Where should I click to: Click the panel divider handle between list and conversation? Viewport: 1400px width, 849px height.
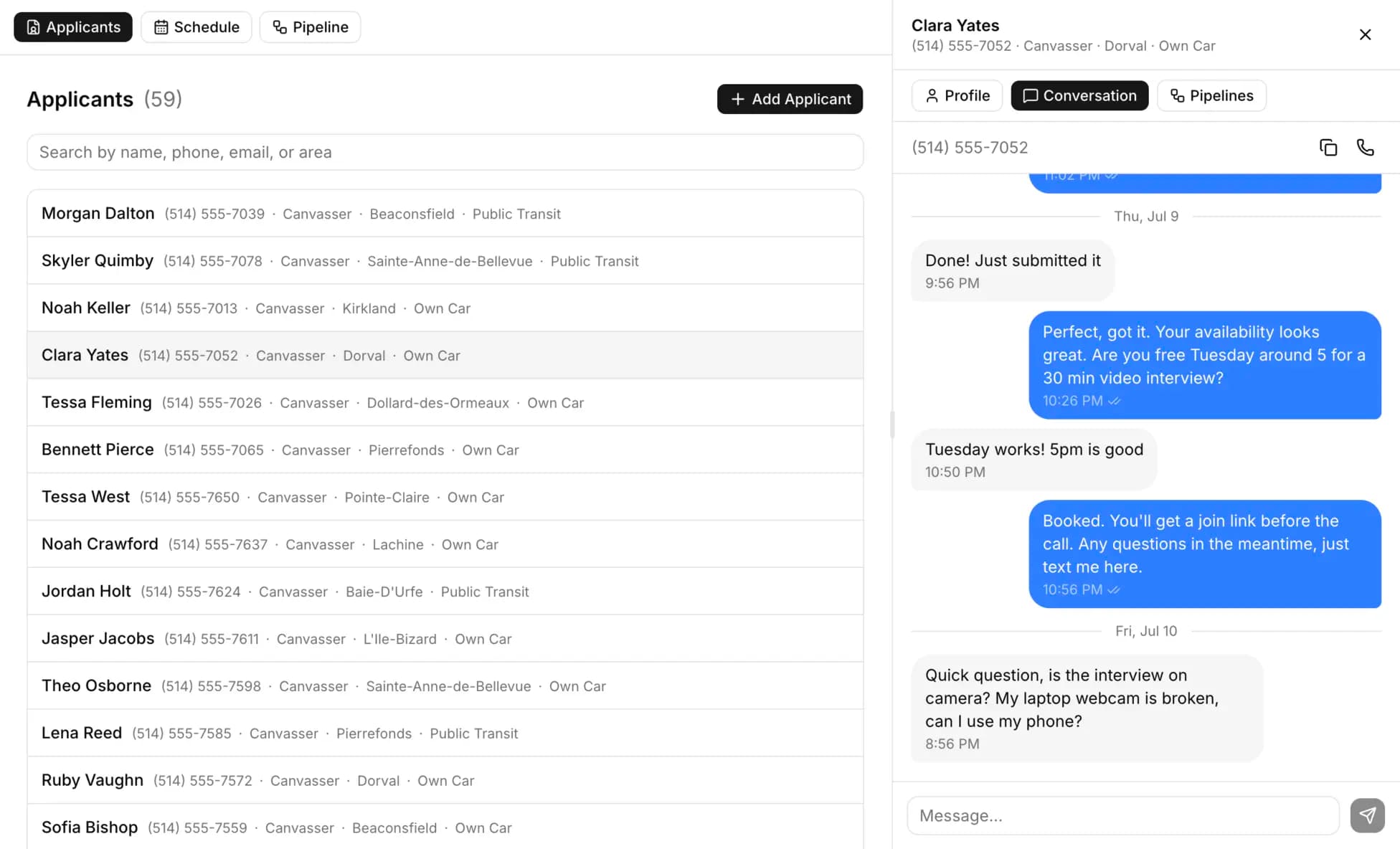point(892,424)
